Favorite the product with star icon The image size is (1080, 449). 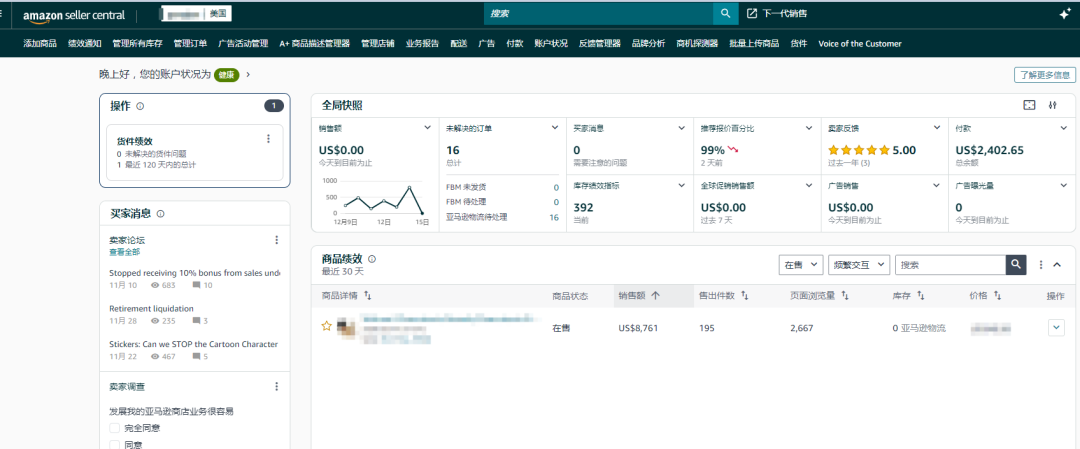click(326, 326)
